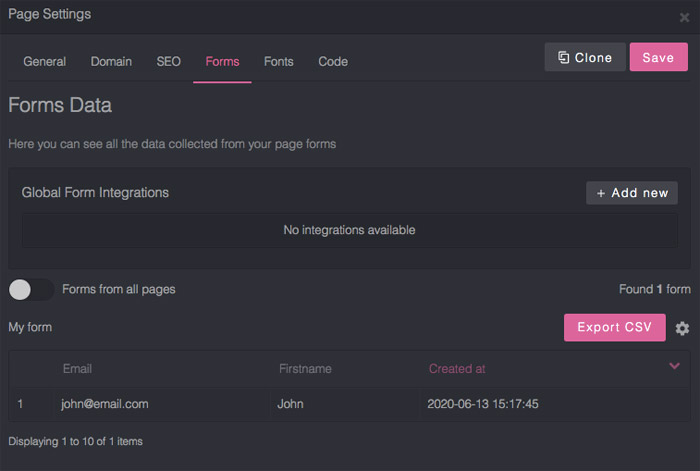Click row number 1 in the table

pos(20,404)
